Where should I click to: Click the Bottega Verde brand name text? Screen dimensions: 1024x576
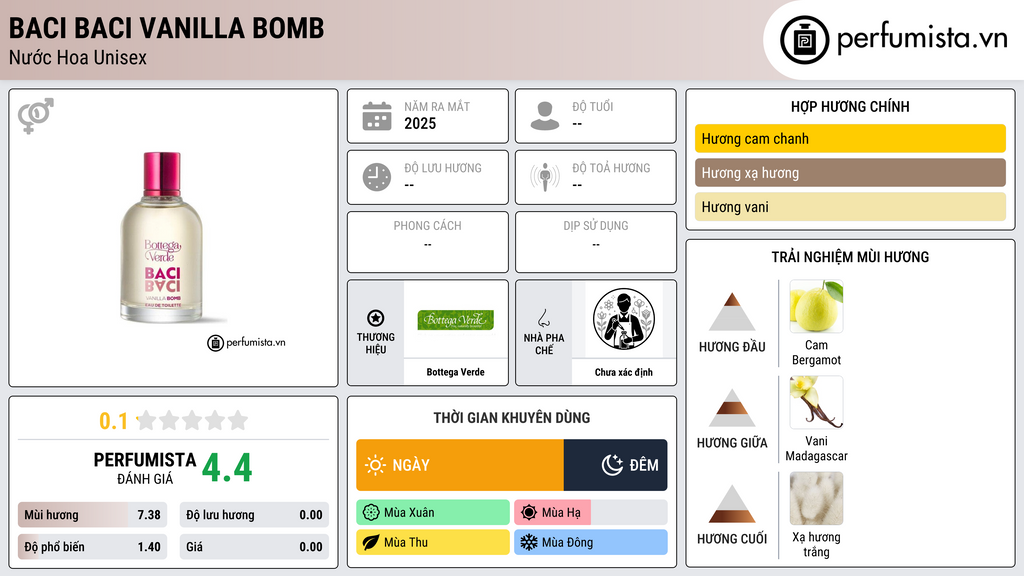455,372
